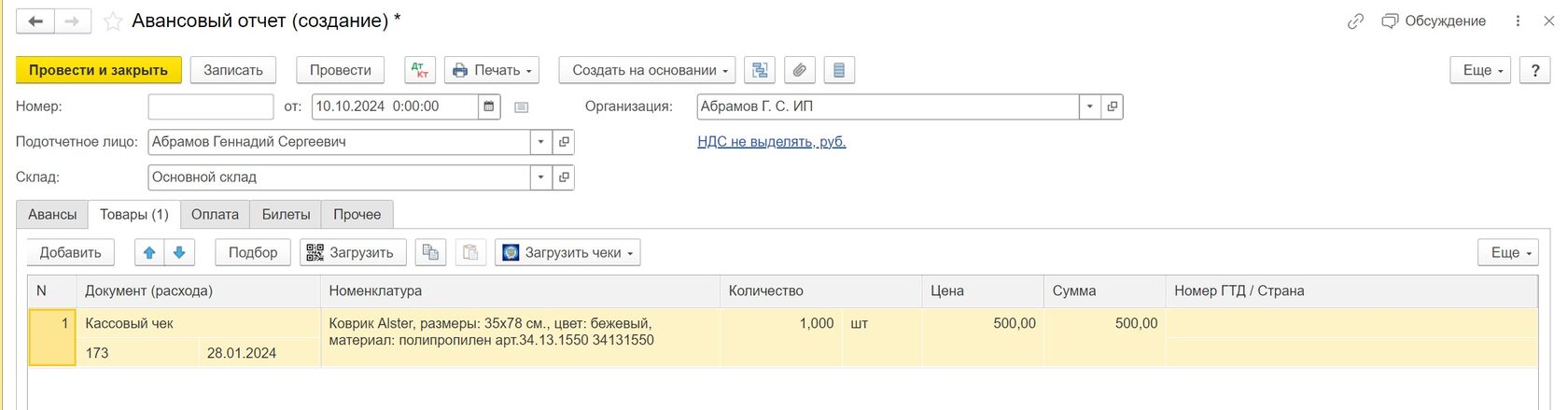Add the form to favorites with the star
The height and width of the screenshot is (410, 1568).
point(113,21)
